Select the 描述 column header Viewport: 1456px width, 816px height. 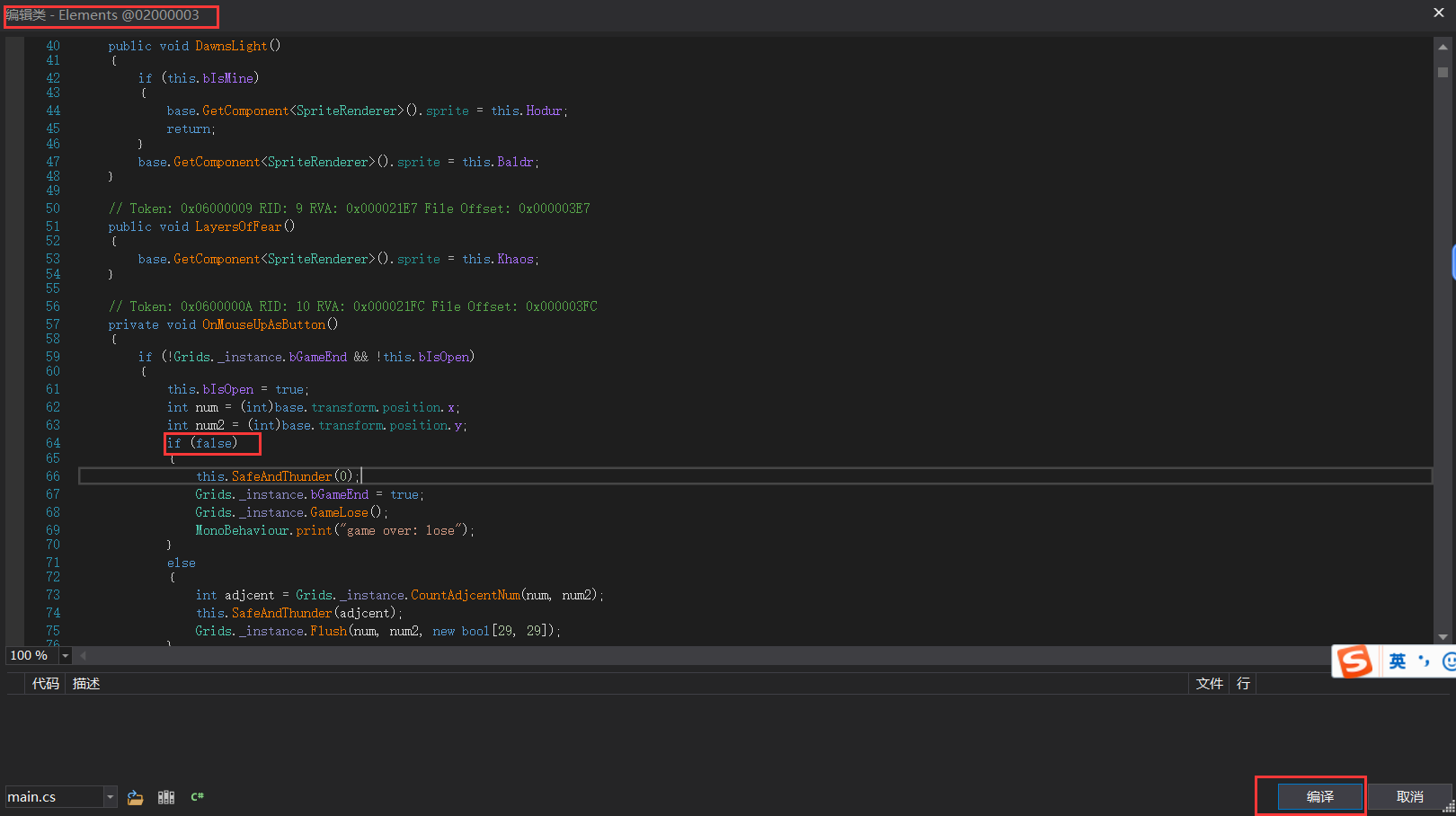coord(86,683)
